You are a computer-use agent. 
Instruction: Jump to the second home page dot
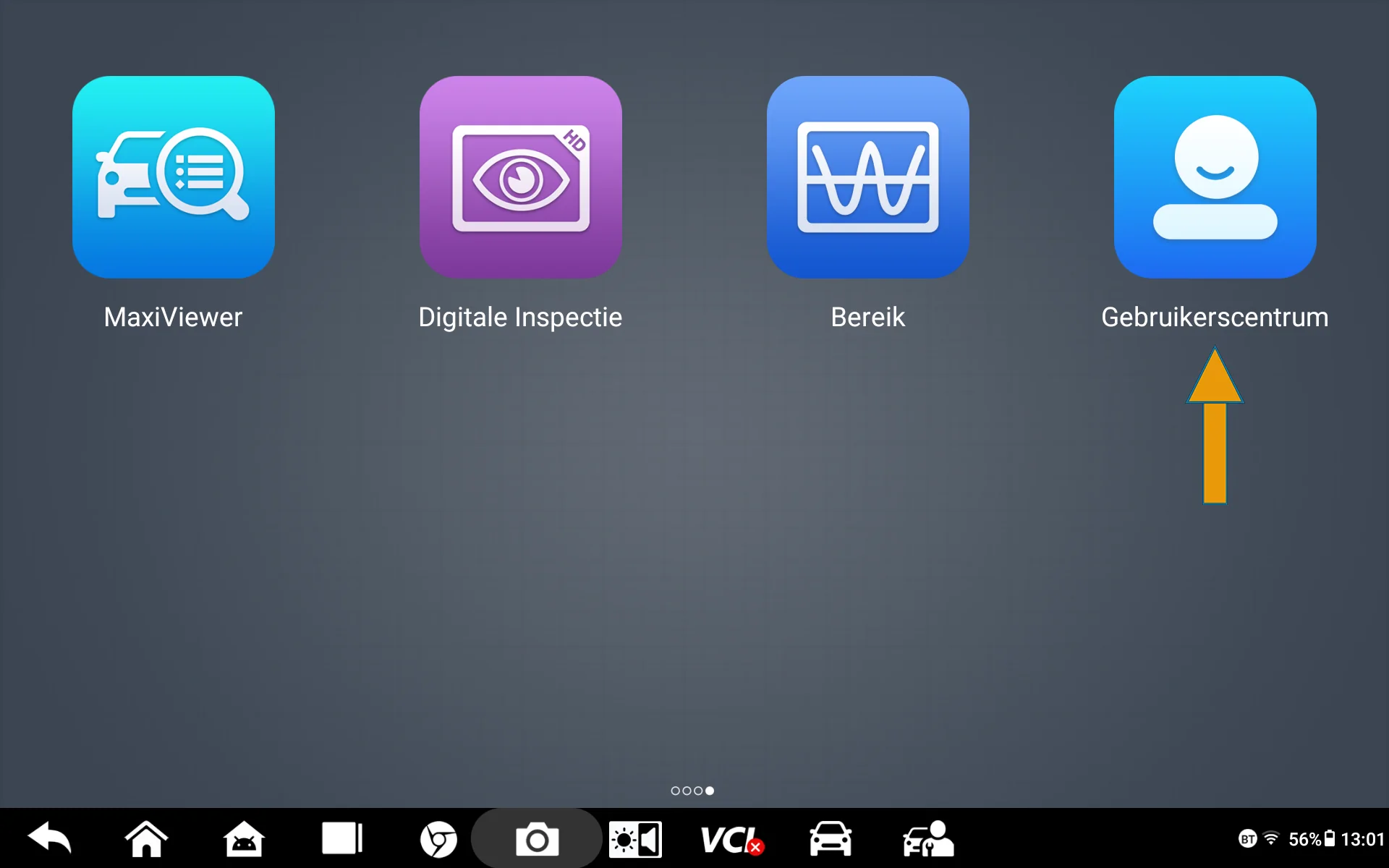point(687,791)
